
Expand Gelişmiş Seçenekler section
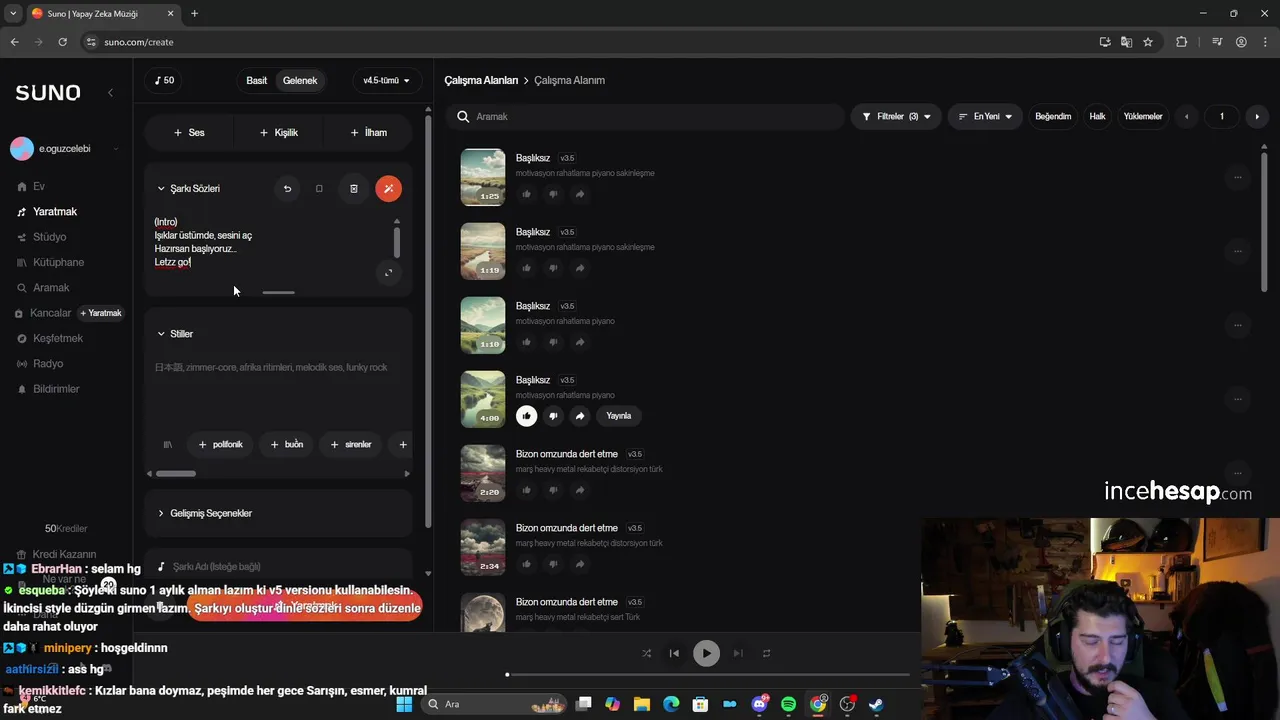(278, 513)
